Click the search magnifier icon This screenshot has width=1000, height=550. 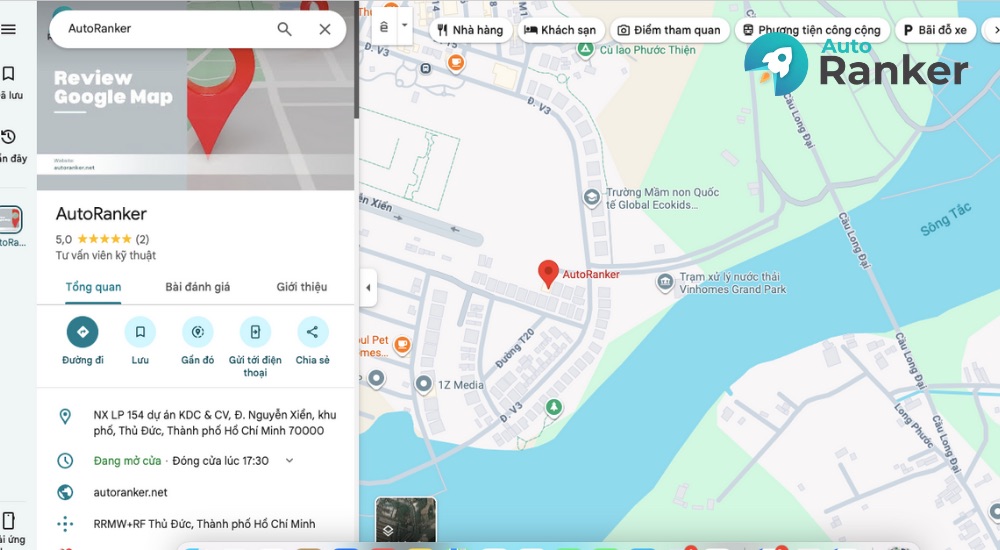284,29
